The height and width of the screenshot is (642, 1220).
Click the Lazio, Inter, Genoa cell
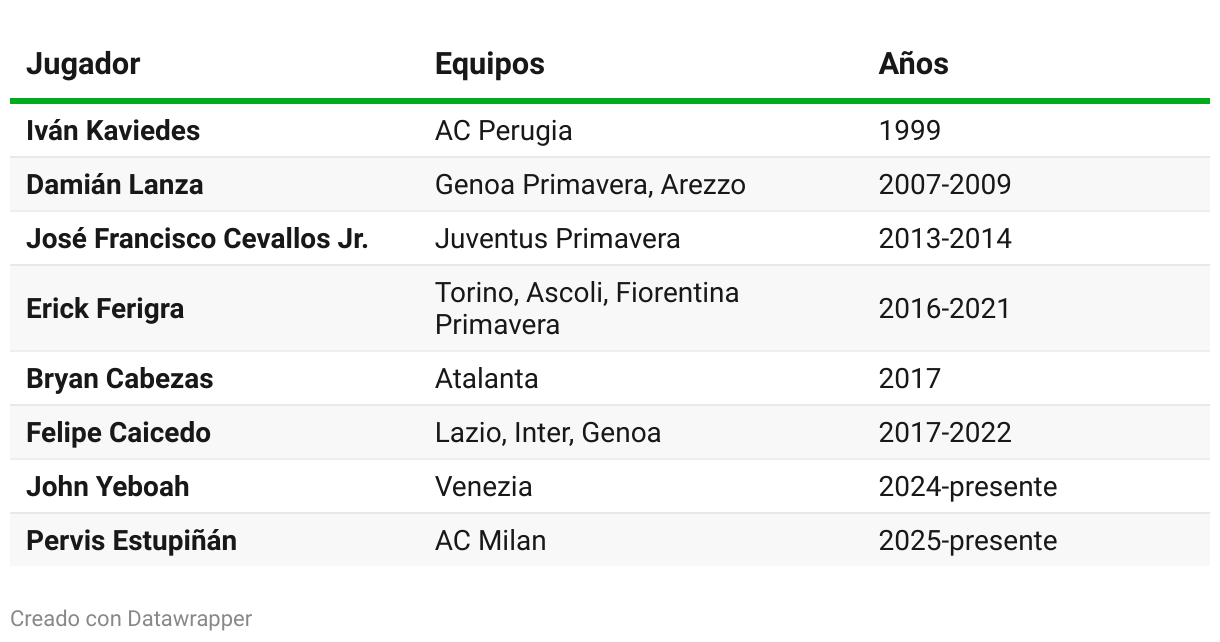pos(548,433)
